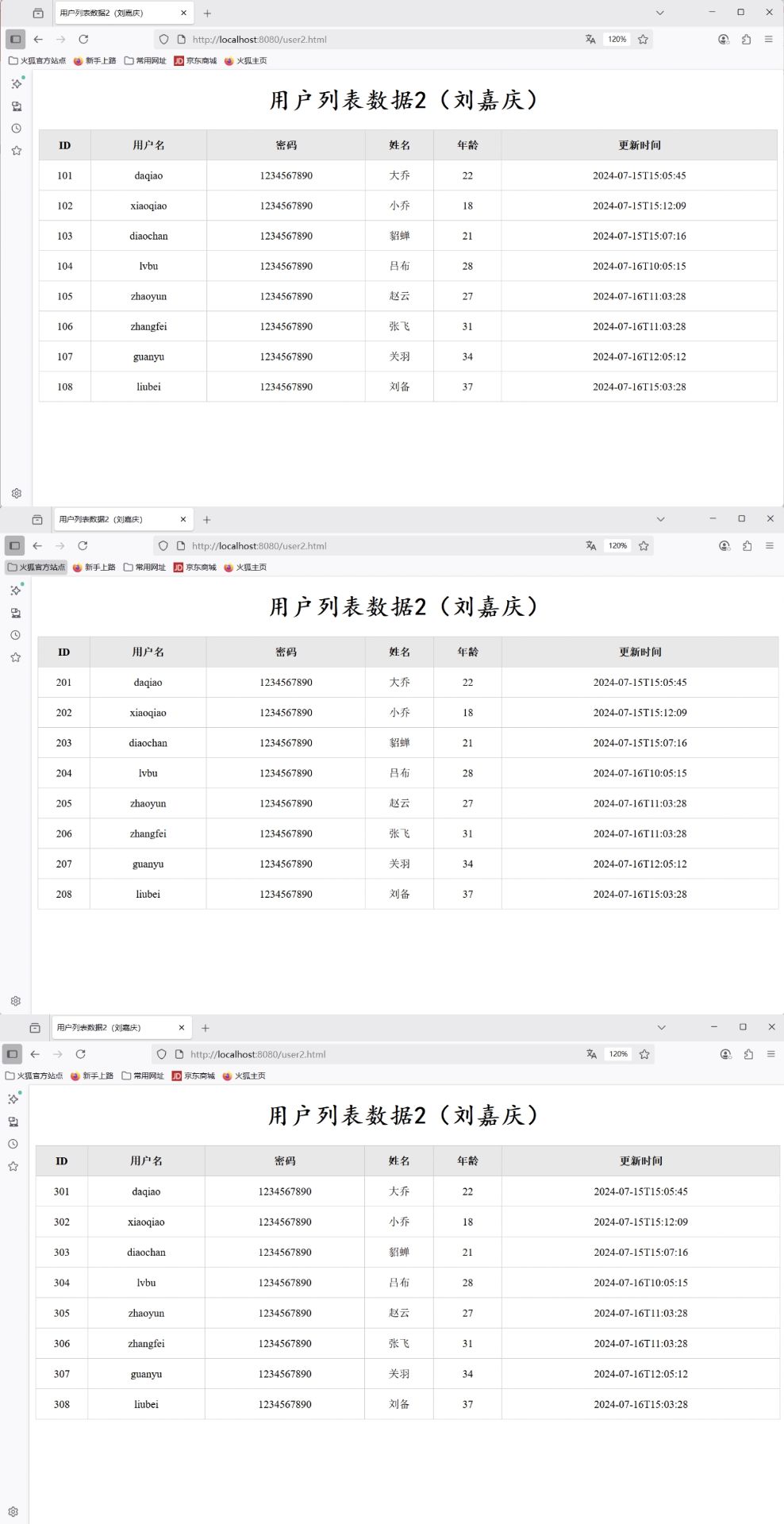Open translate icon in the window listing ID 301
Screen dimensions: 784x1524
pyautogui.click(x=591, y=1054)
